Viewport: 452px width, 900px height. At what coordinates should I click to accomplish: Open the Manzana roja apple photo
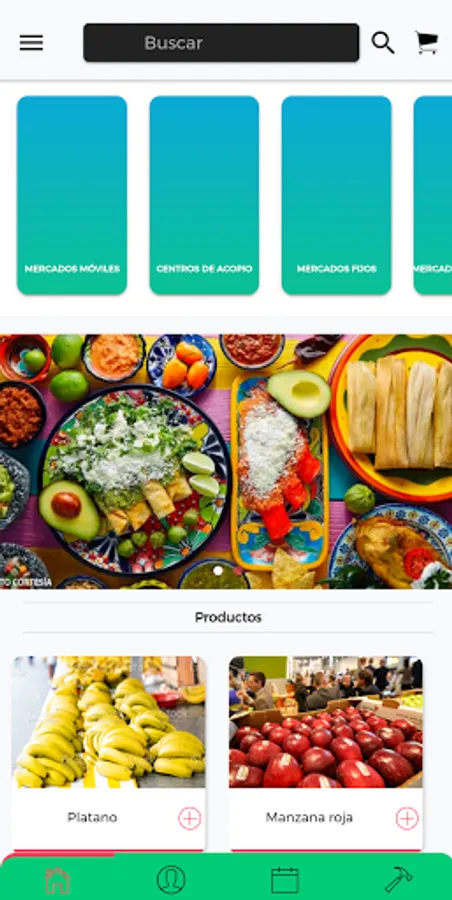pos(326,722)
